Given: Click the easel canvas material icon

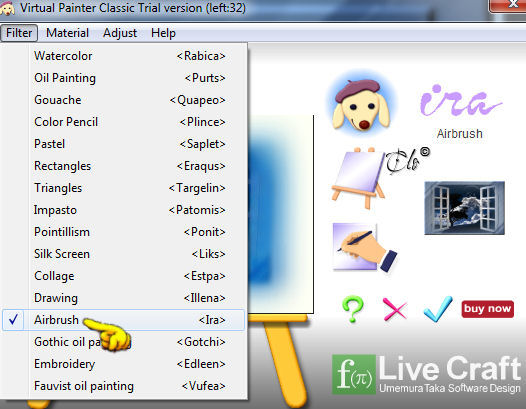Looking at the screenshot, I should pyautogui.click(x=358, y=178).
